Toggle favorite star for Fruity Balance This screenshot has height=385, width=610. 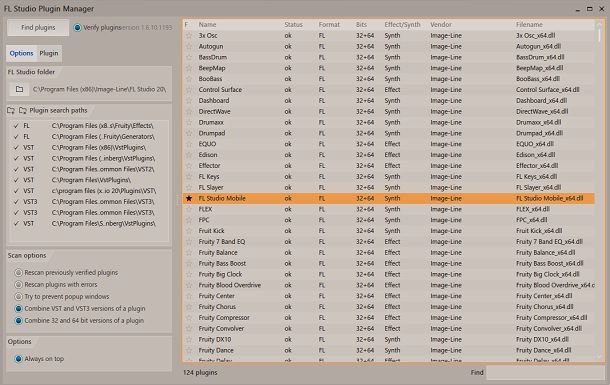(x=189, y=253)
